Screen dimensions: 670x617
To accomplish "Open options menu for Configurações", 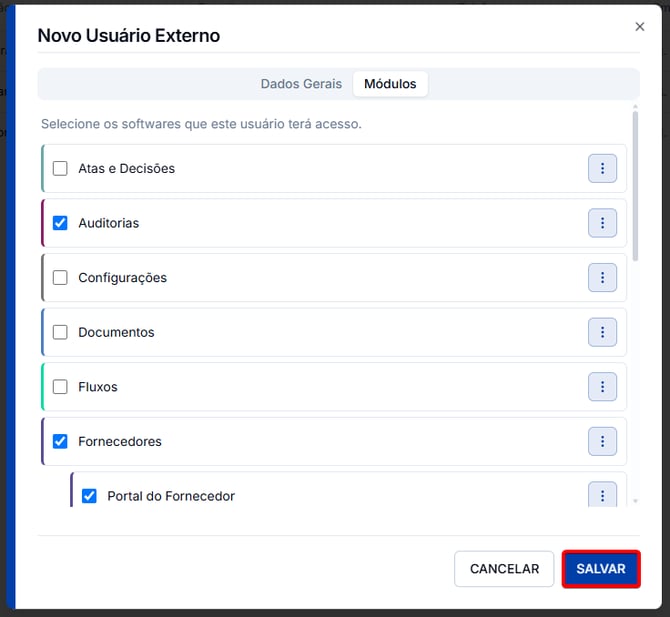I will point(602,278).
